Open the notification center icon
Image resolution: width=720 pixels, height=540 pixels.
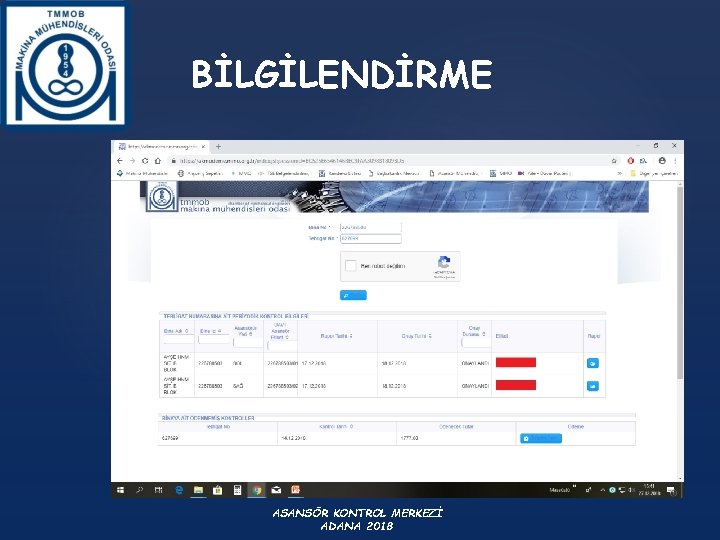(x=671, y=490)
